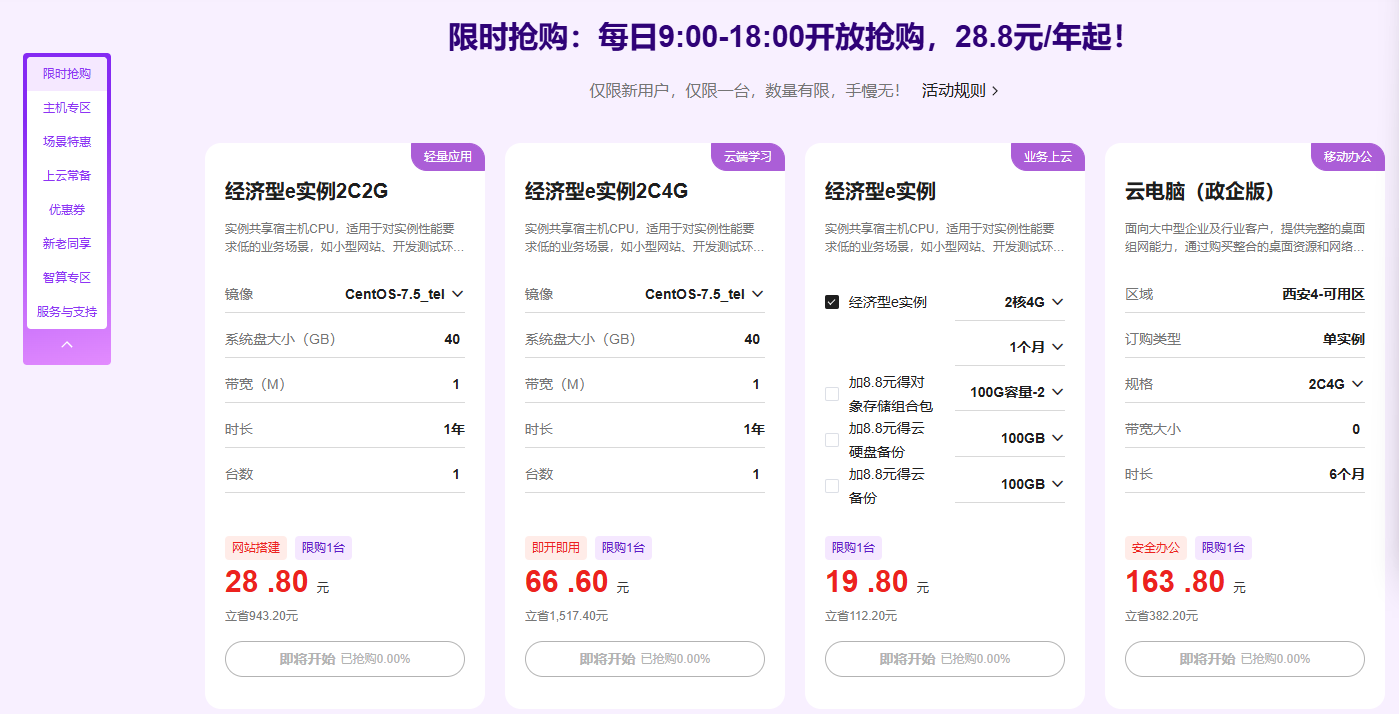The width and height of the screenshot is (1399, 714).
Task: Enable 加8.8元得对象存储组合包 checkbox
Action: coord(832,394)
